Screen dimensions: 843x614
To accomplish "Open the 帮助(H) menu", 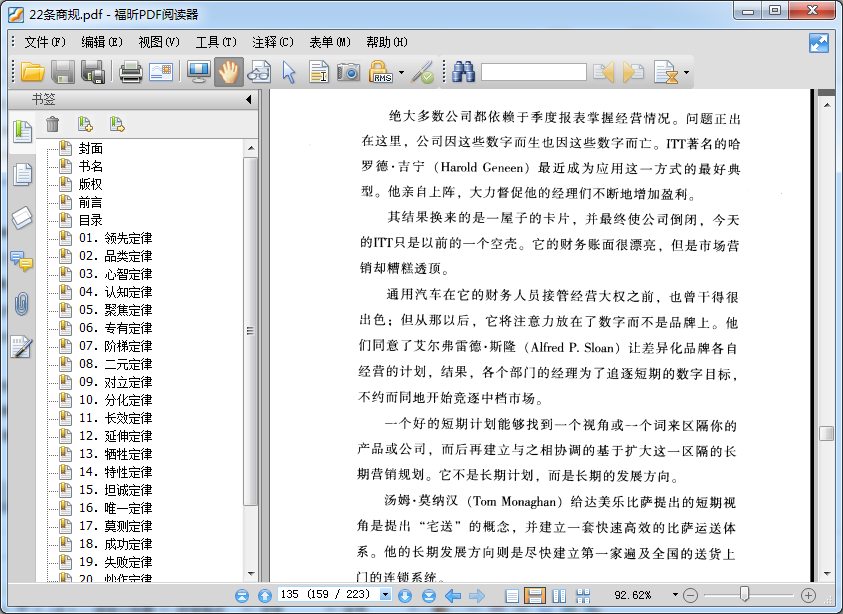I will pos(387,42).
